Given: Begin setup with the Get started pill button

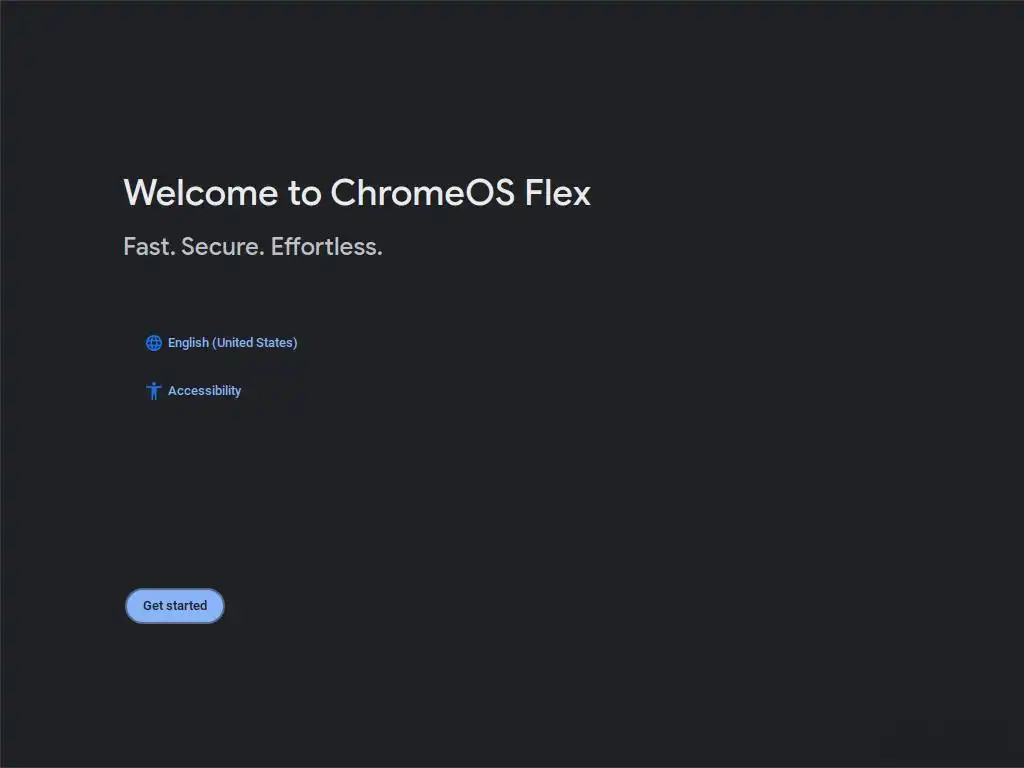Looking at the screenshot, I should click(175, 606).
